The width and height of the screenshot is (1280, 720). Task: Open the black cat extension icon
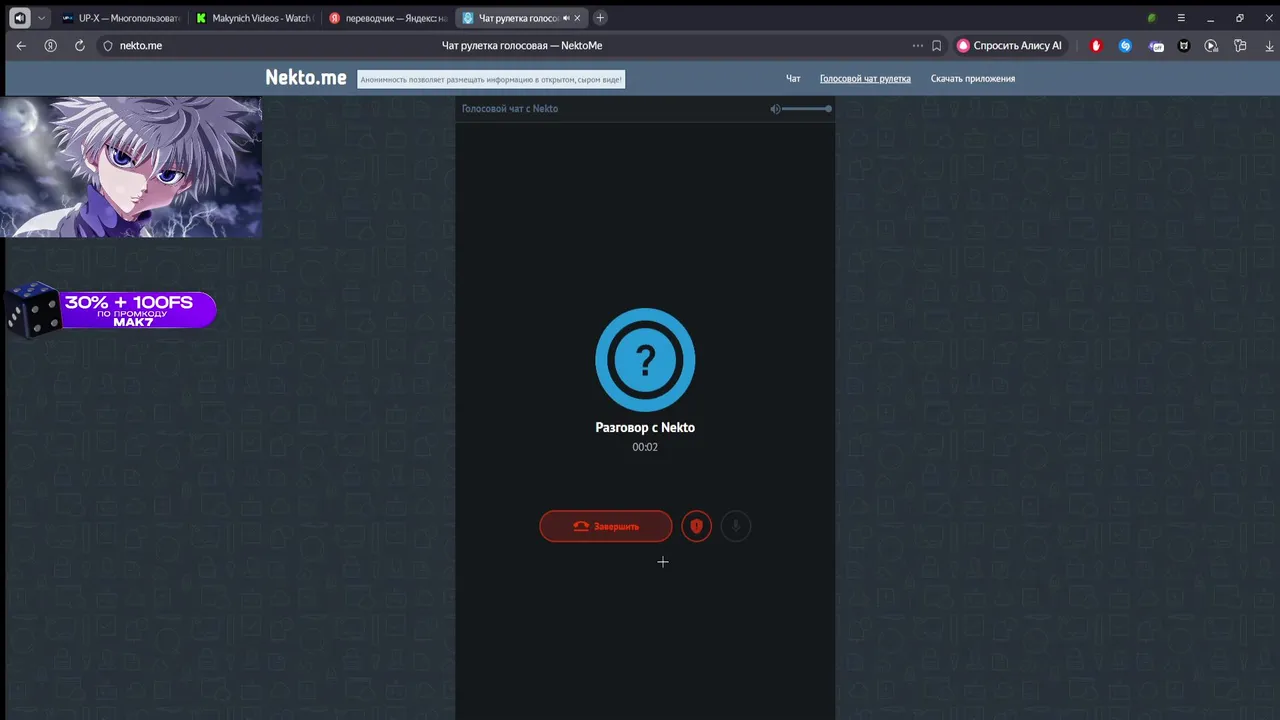(x=1184, y=45)
